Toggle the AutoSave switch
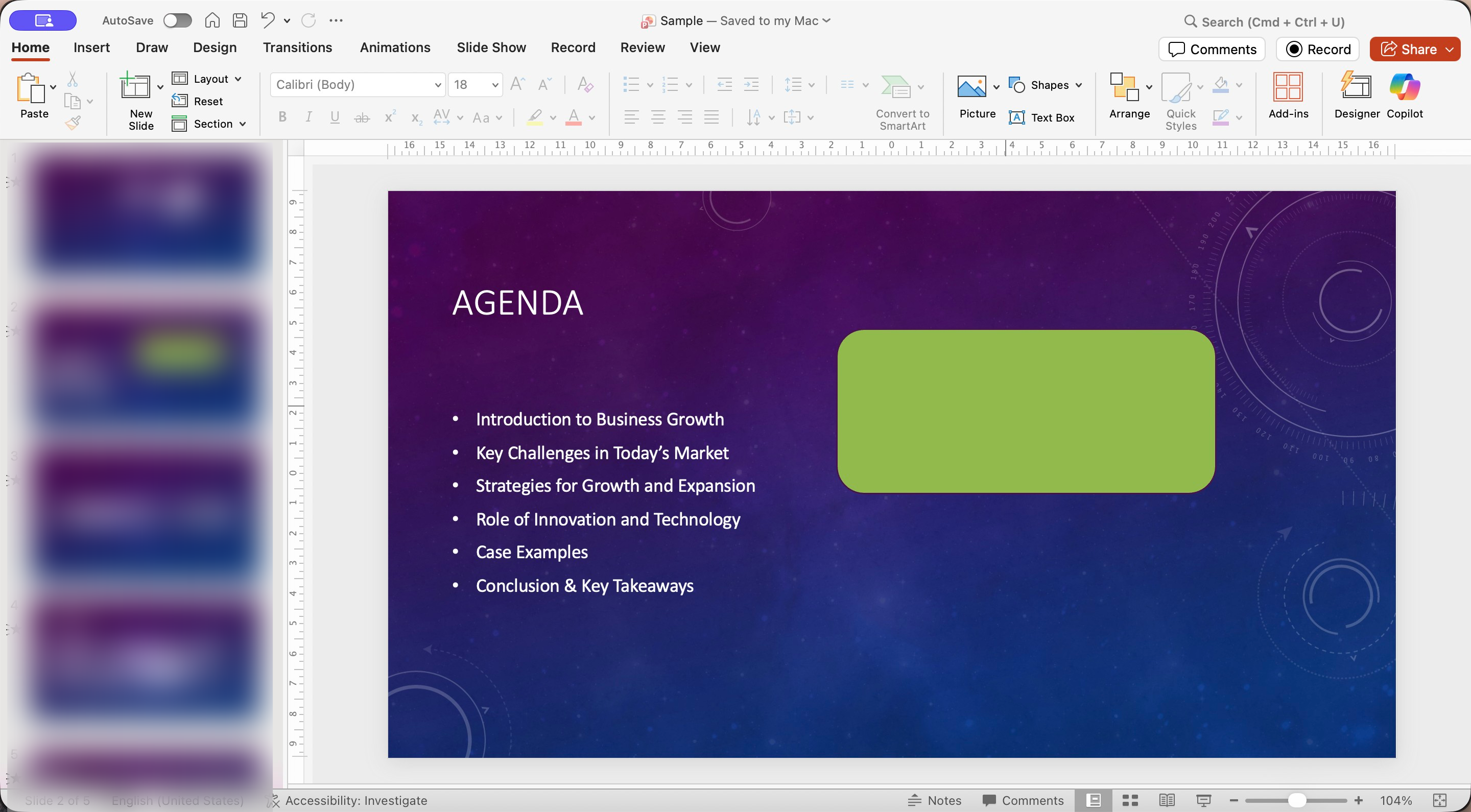 177,20
